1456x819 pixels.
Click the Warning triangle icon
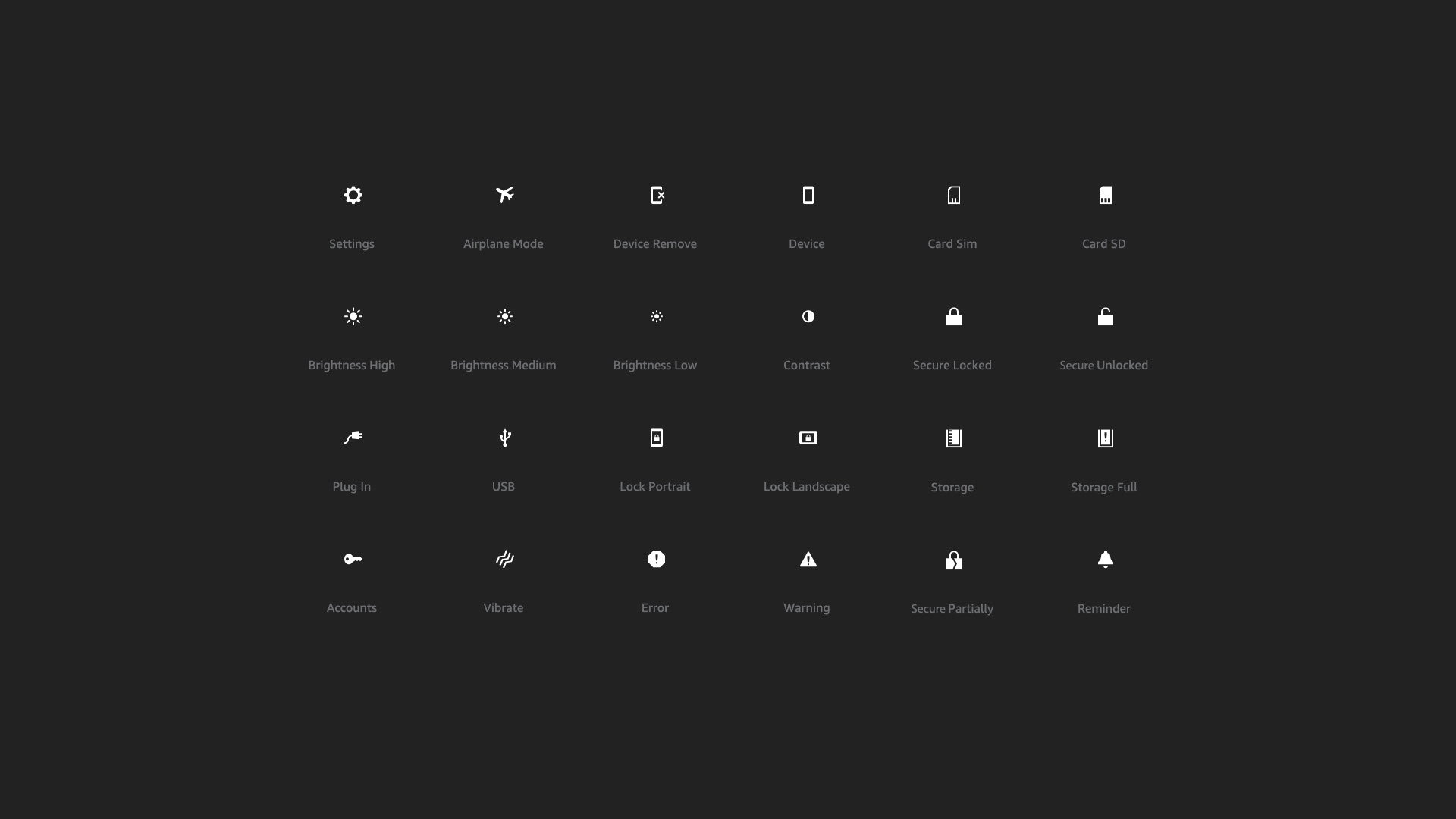(x=808, y=560)
